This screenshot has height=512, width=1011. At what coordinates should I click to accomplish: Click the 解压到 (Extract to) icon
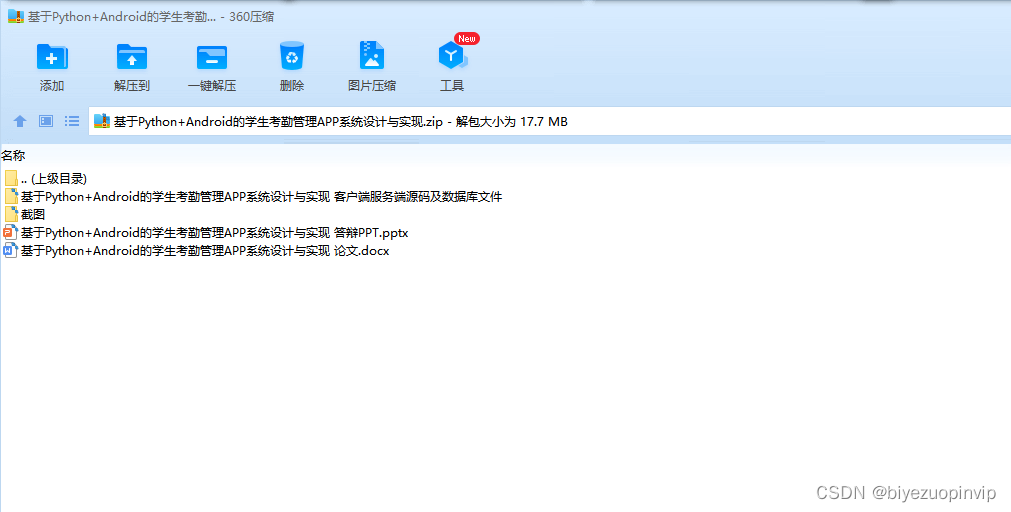pyautogui.click(x=132, y=57)
